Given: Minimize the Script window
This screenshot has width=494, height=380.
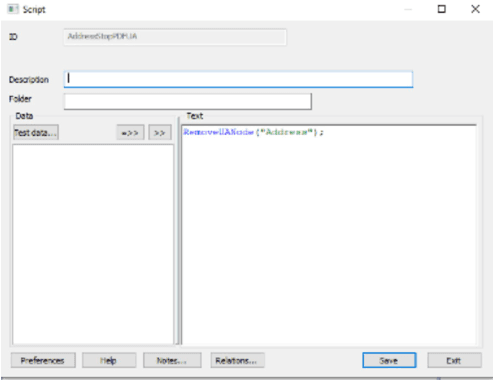Looking at the screenshot, I should (408, 9).
